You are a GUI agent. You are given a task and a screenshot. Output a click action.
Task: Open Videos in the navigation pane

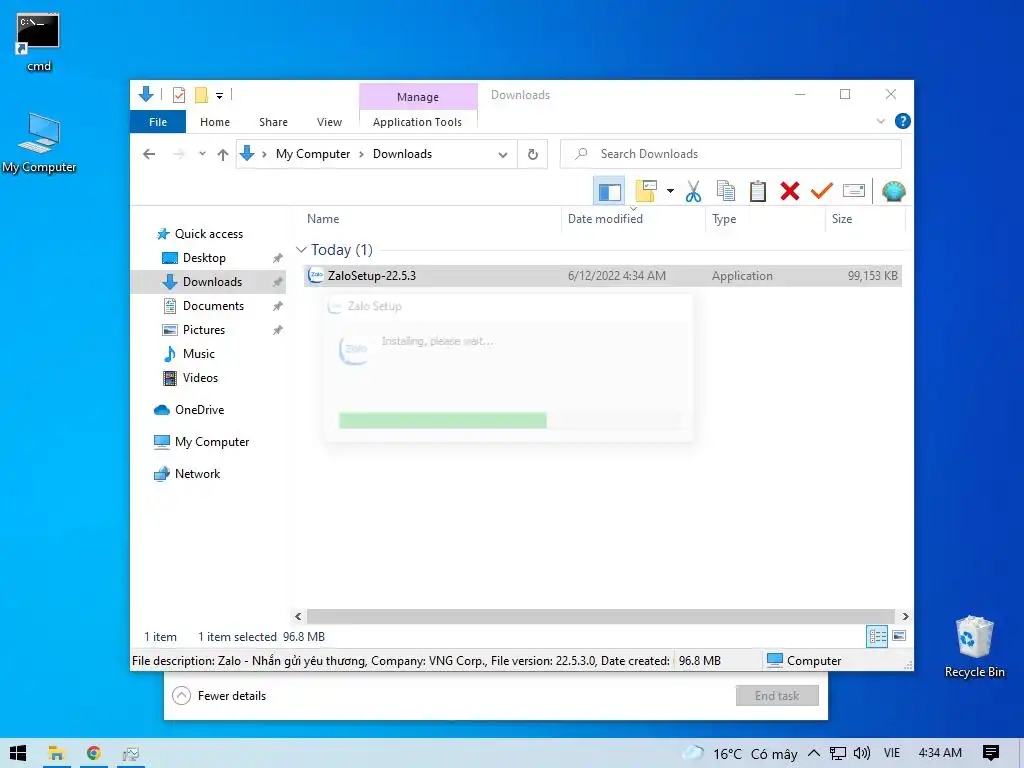[200, 378]
